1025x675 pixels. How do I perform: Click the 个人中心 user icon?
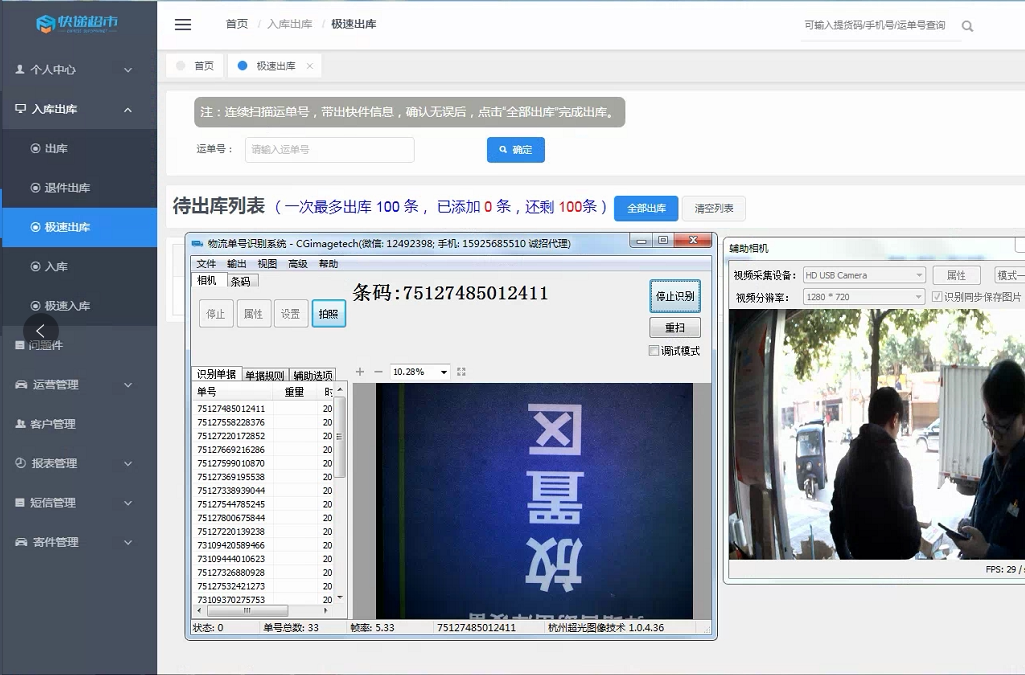click(x=20, y=69)
